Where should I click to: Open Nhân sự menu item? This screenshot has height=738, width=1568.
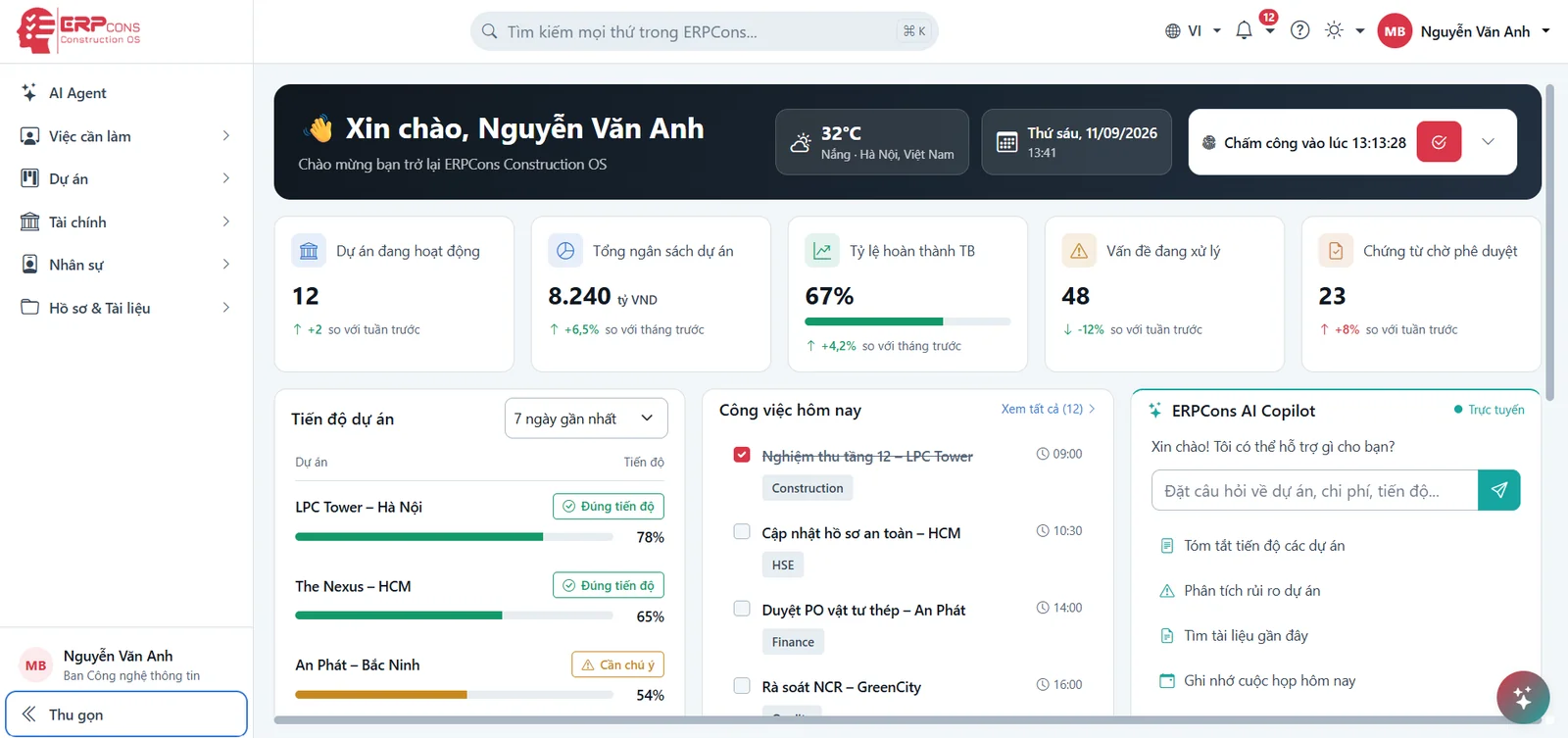126,265
